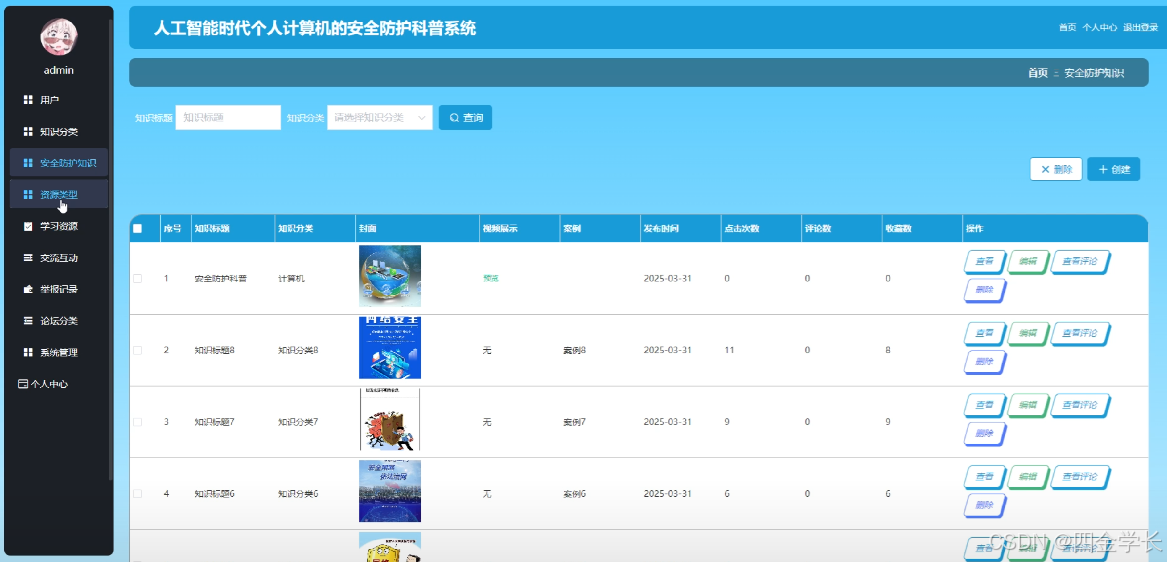Click 查看 for row 知识标题8
Image resolution: width=1167 pixels, height=562 pixels.
(x=985, y=334)
